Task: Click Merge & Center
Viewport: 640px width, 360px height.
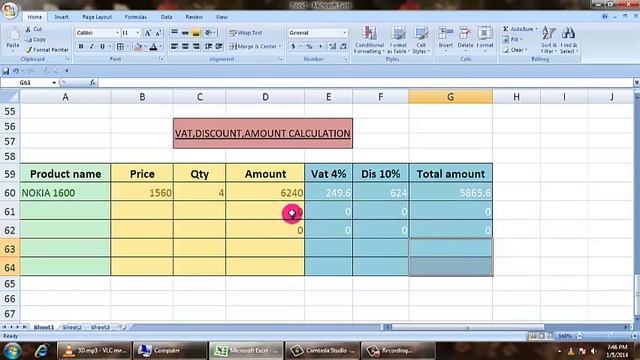Action: coord(253,47)
